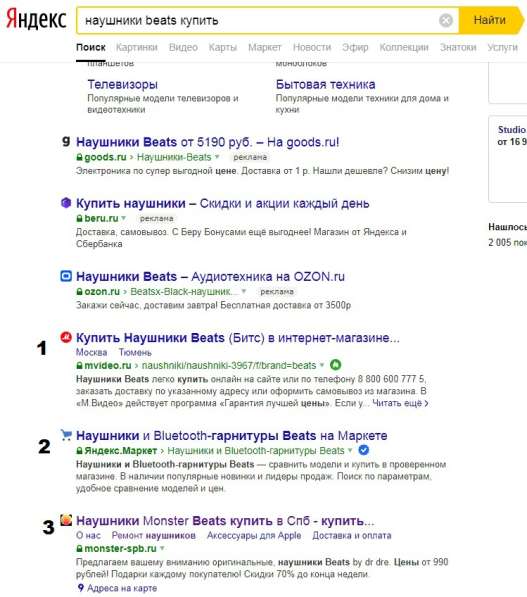Click the Адреса на карте link
Viewport: 527px width, 597px height.
[122, 588]
